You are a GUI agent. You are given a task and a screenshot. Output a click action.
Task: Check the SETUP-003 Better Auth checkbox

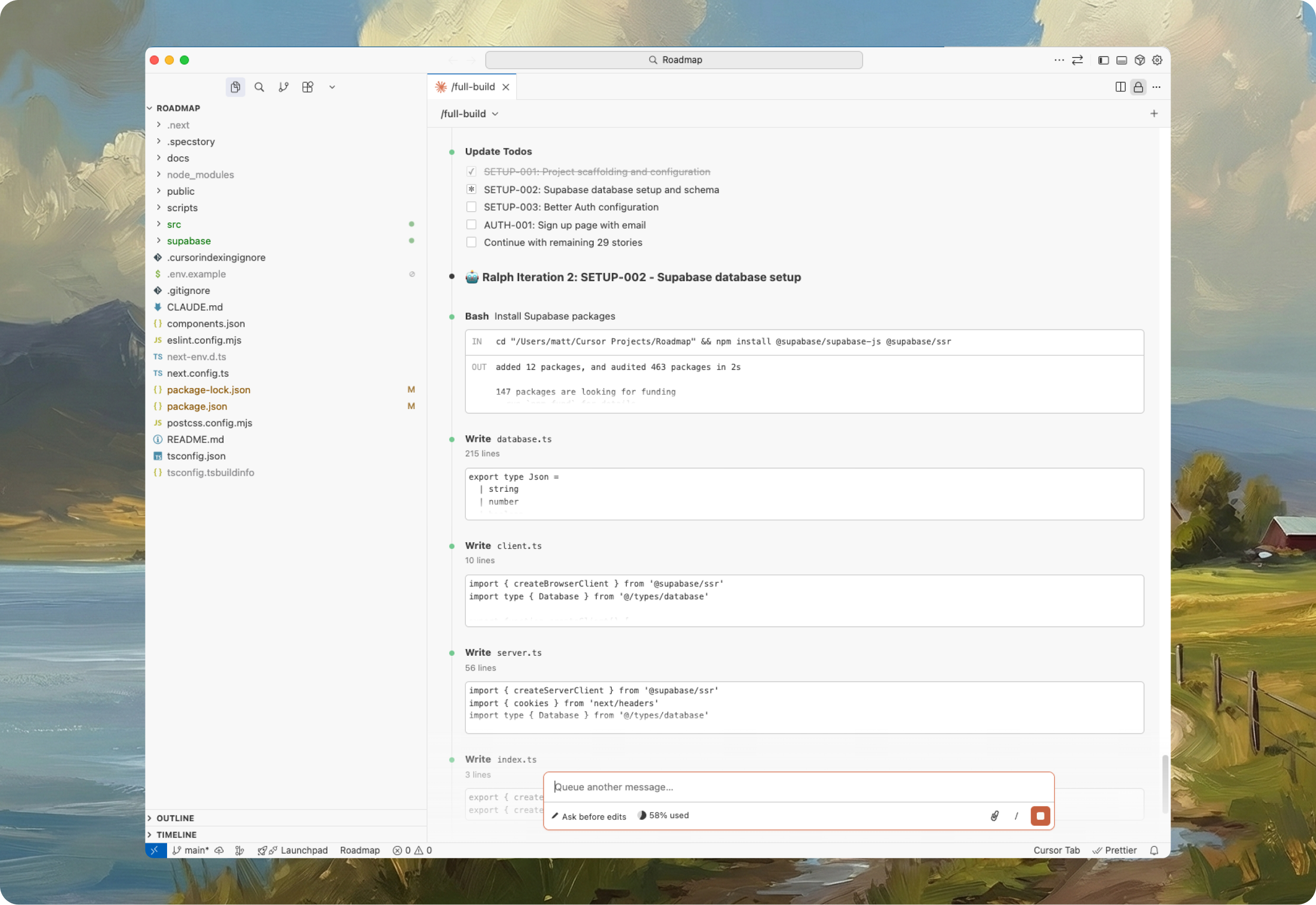[471, 207]
